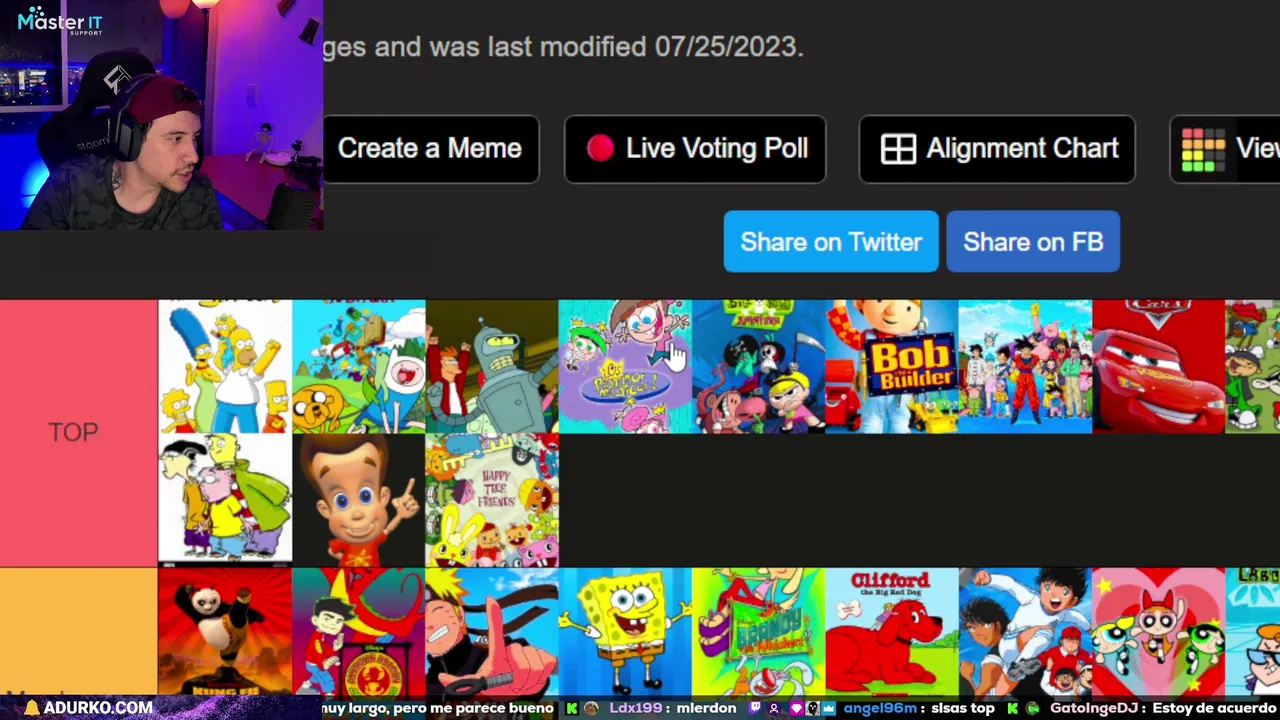Select The Simpsons thumbnail in TOP row
The height and width of the screenshot is (720, 1280).
coord(225,366)
